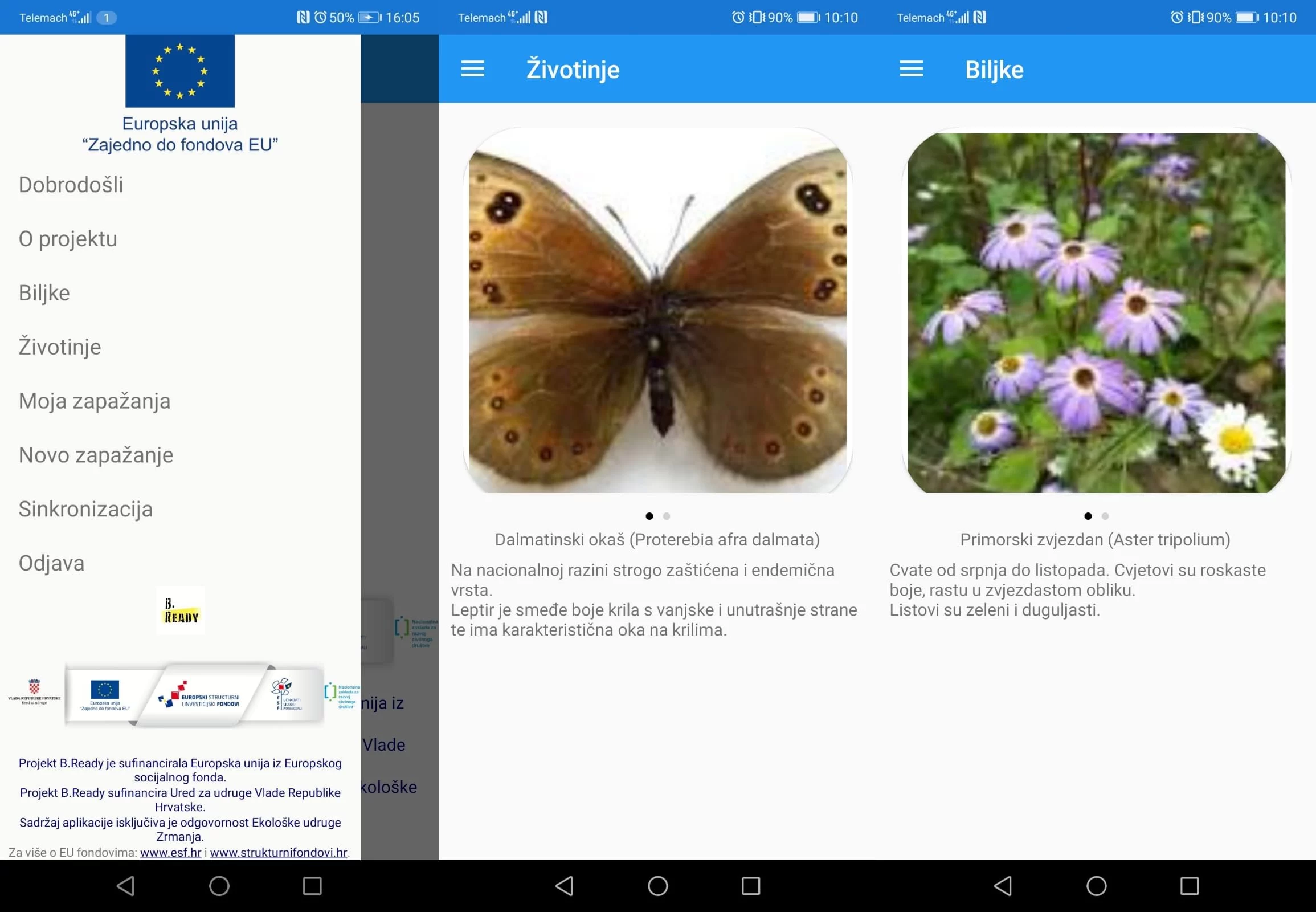Open hamburger menu on Biljke screen

pos(911,69)
